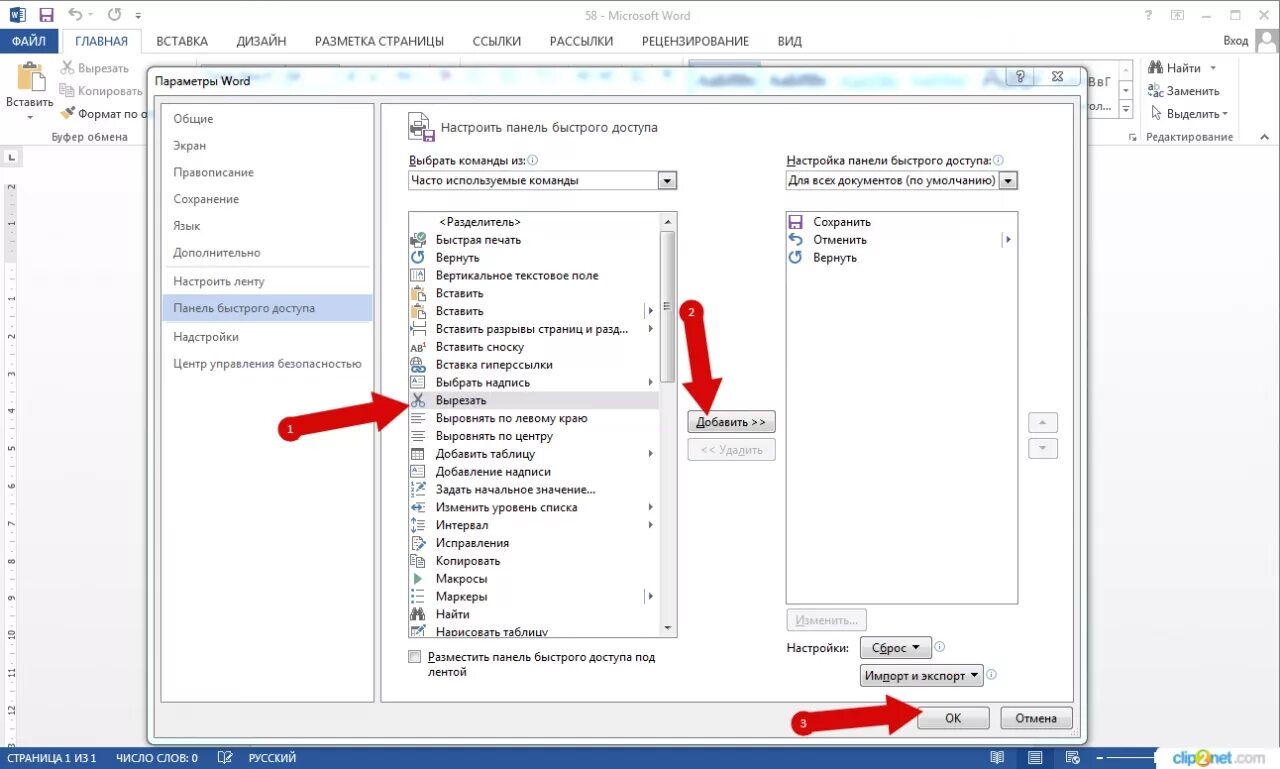Select 'Сохранение' in the options sidebar
This screenshot has height=769, width=1280.
coord(267,200)
